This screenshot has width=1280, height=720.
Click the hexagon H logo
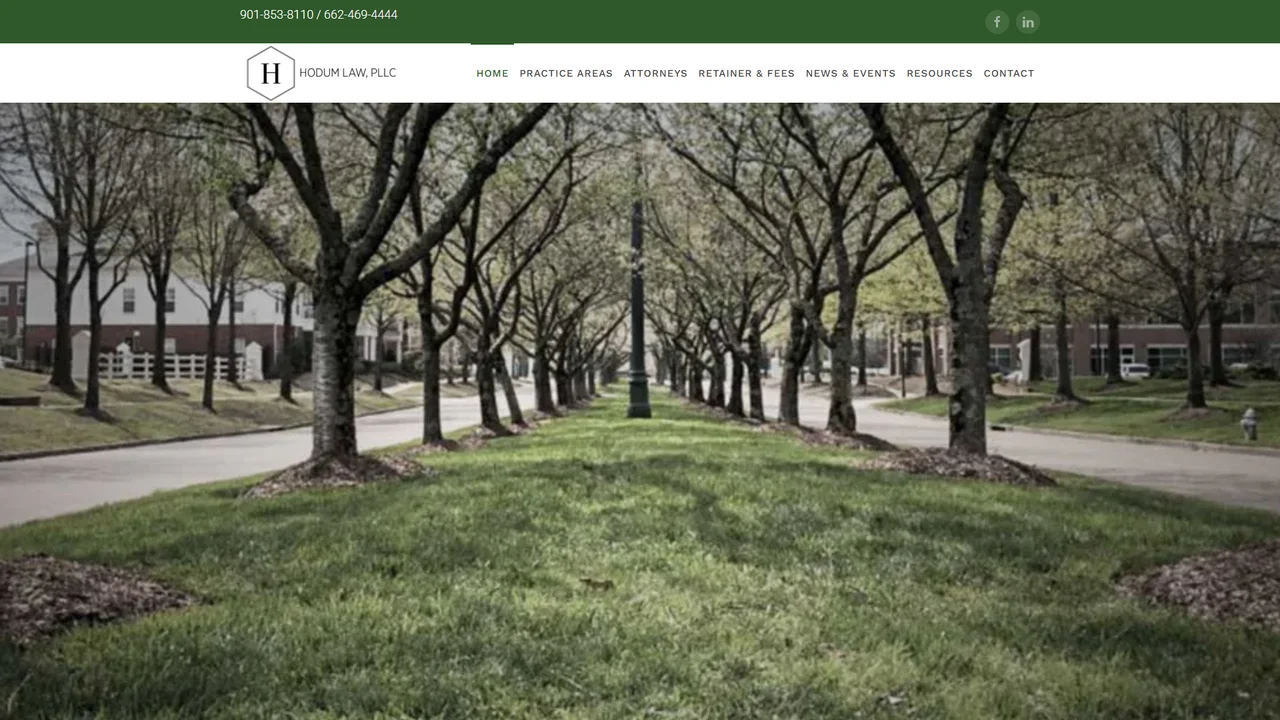pos(271,73)
